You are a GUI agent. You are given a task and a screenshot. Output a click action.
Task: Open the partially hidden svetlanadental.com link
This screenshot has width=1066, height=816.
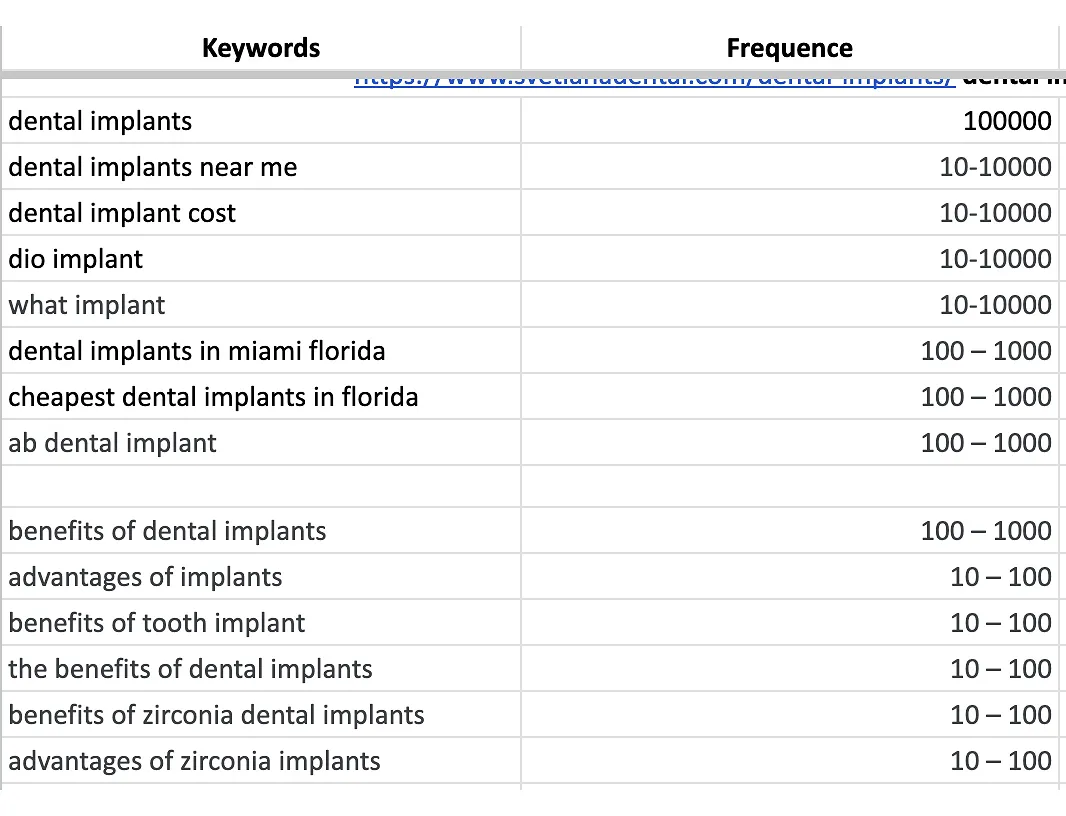point(654,82)
